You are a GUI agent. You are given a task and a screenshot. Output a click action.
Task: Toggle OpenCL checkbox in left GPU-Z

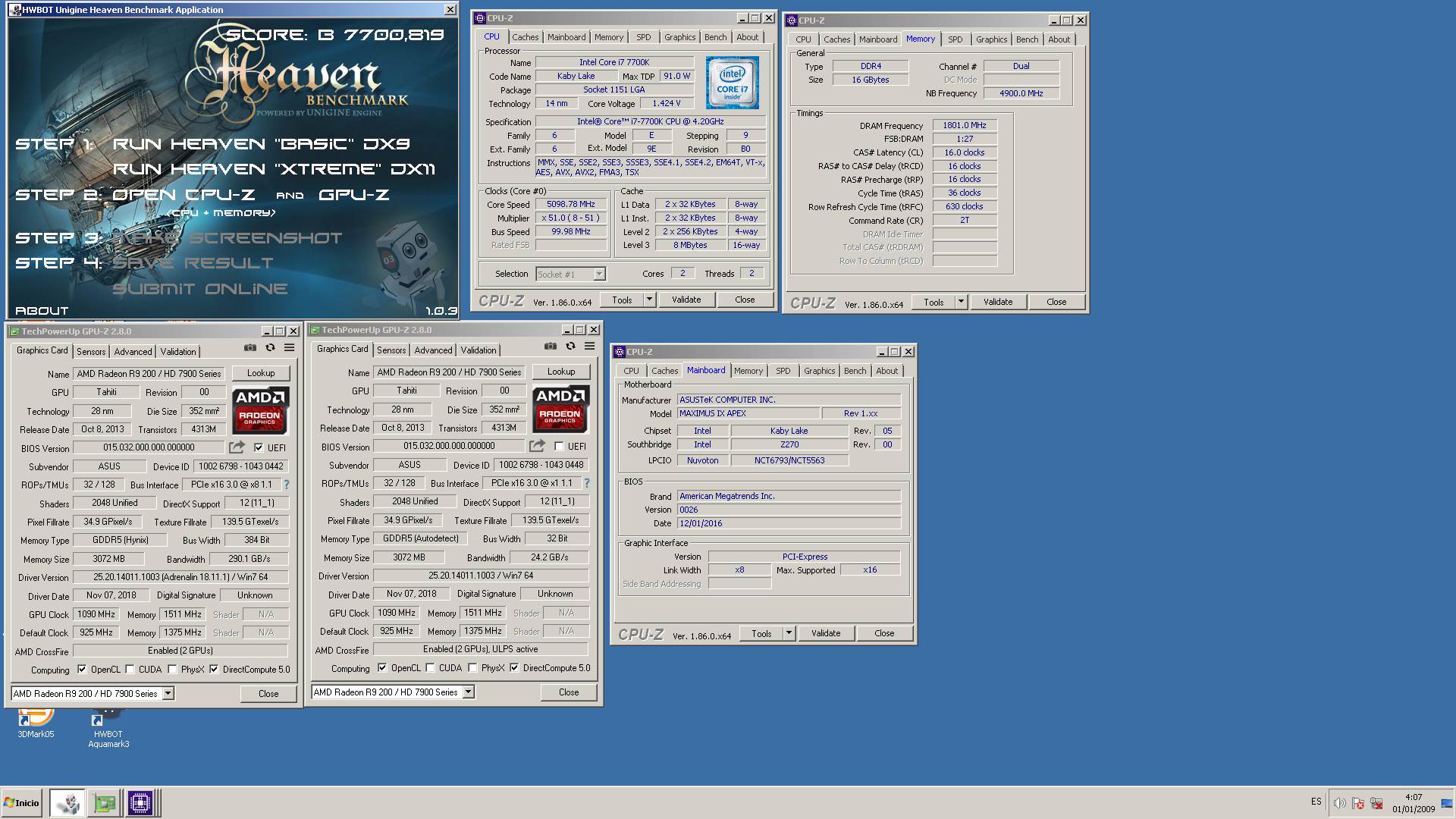81,670
